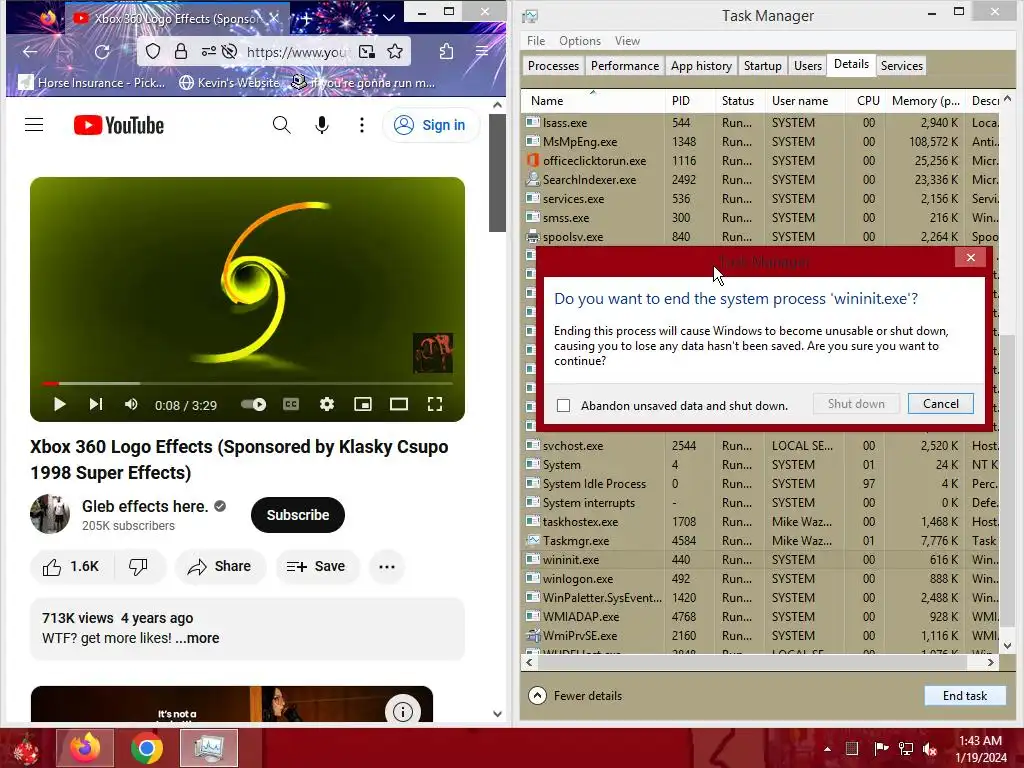Enter fullscreen on the video player
1024x768 pixels.
(x=434, y=404)
